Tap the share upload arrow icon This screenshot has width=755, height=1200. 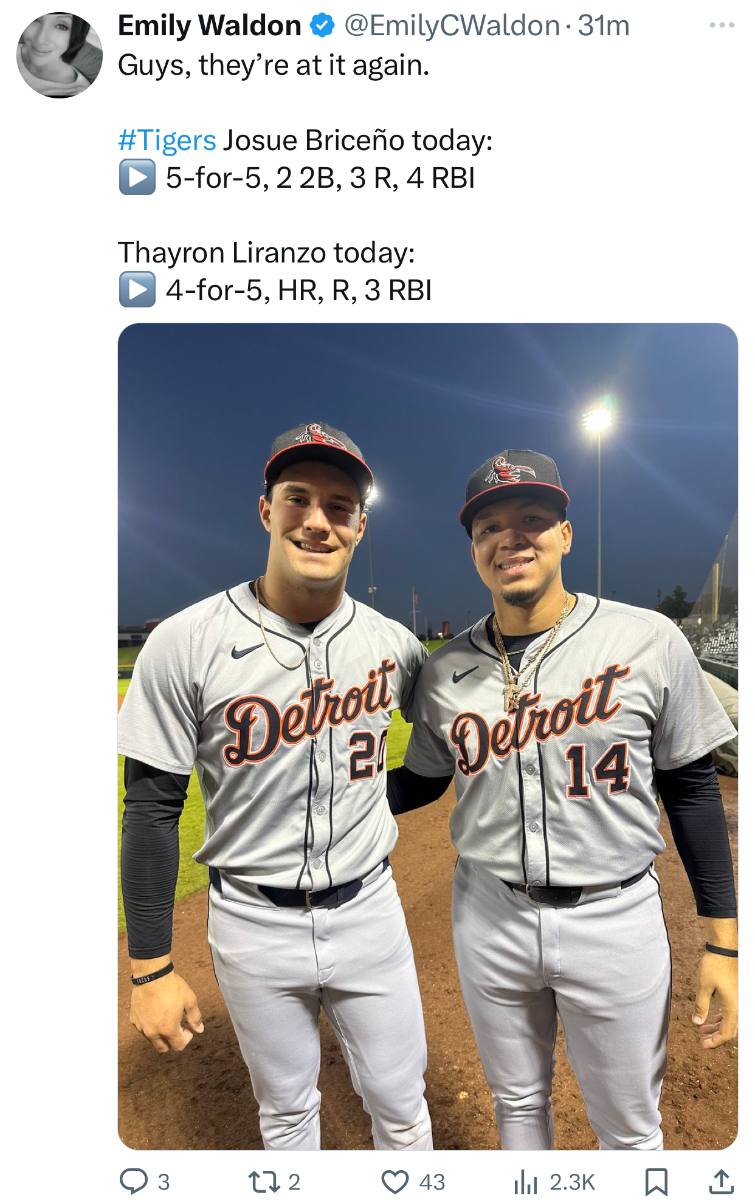click(x=721, y=1182)
